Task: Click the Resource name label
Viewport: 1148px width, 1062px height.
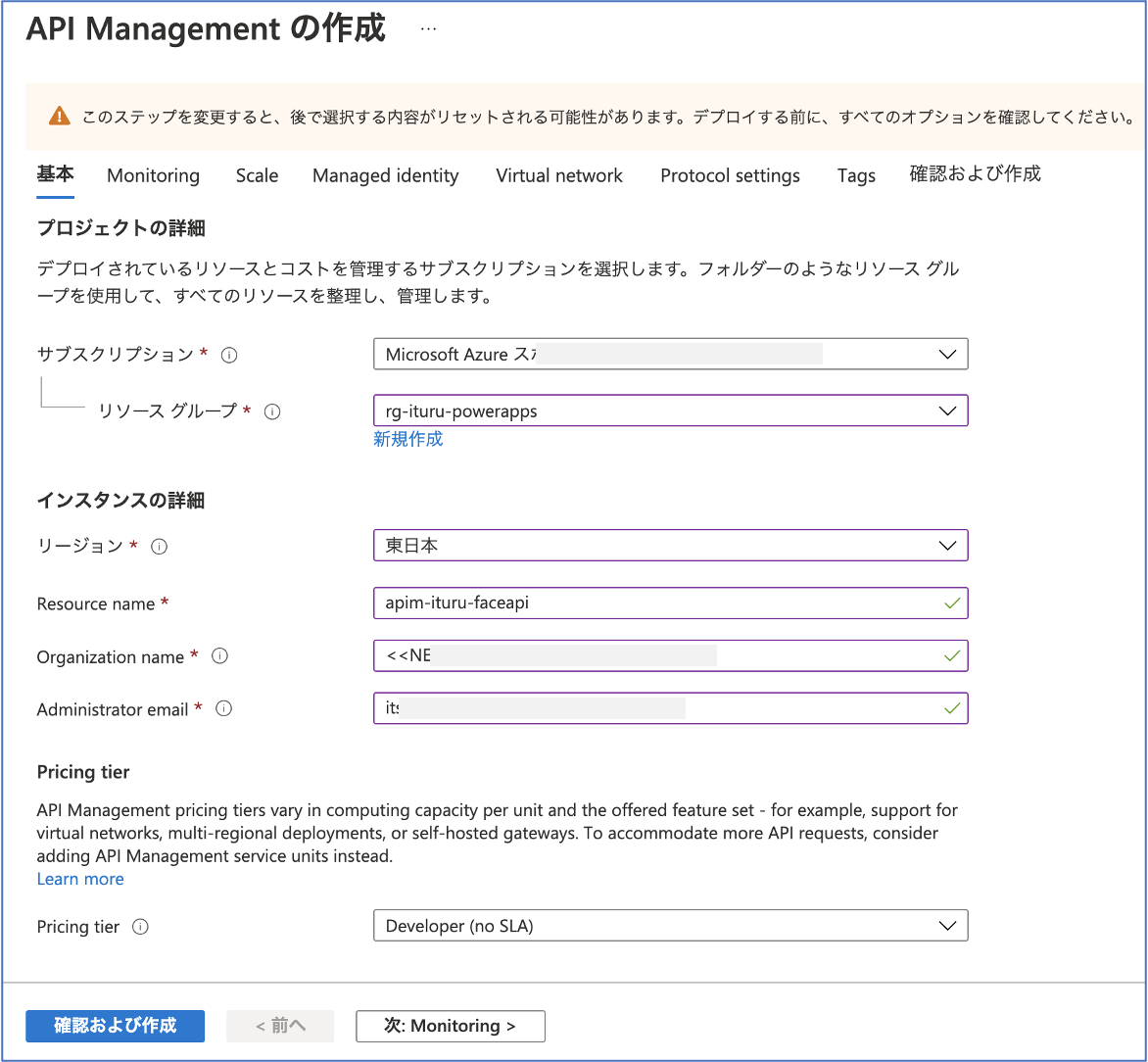Action: [x=96, y=604]
